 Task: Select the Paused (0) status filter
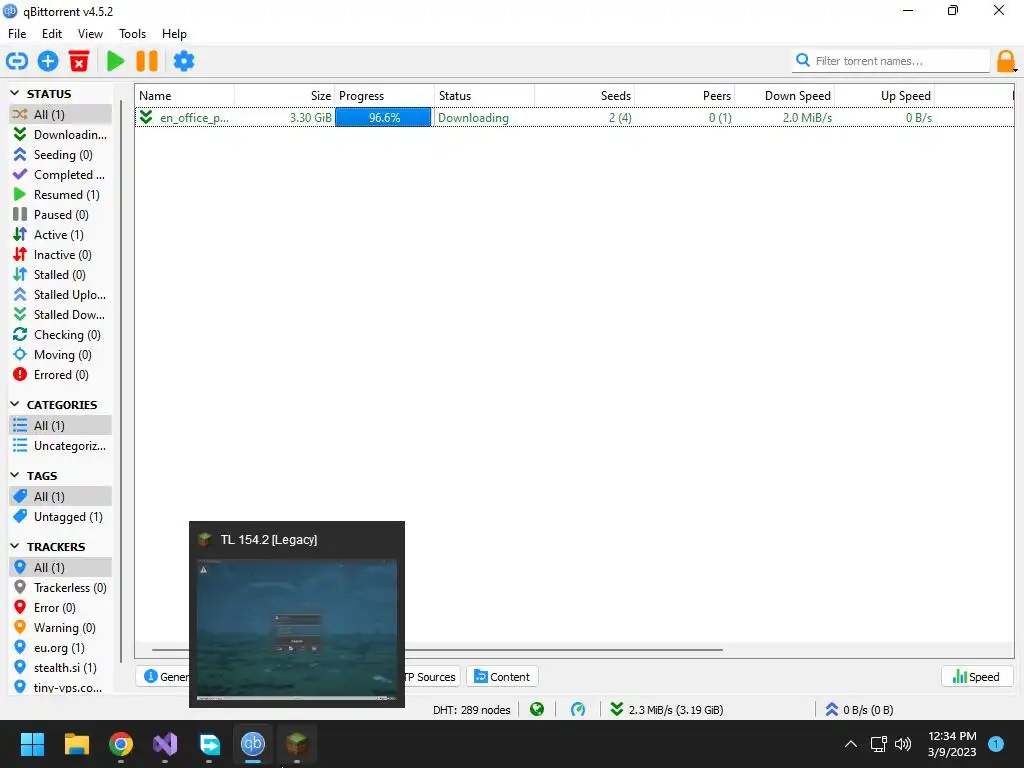point(60,215)
